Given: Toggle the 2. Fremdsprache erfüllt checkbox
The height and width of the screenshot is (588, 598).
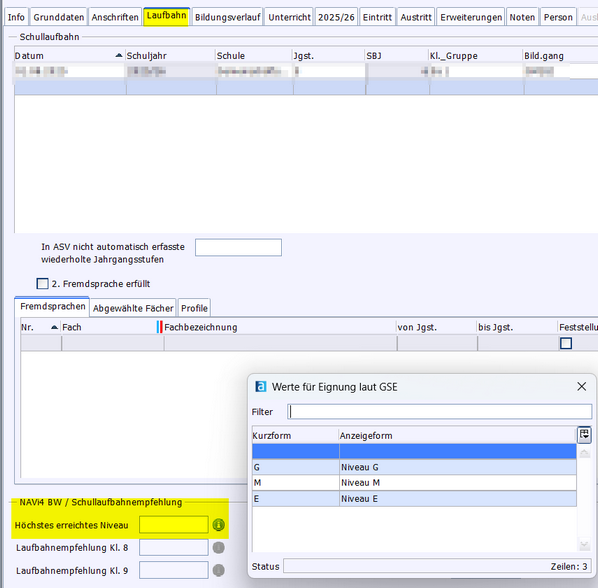Looking at the screenshot, I should [42, 284].
